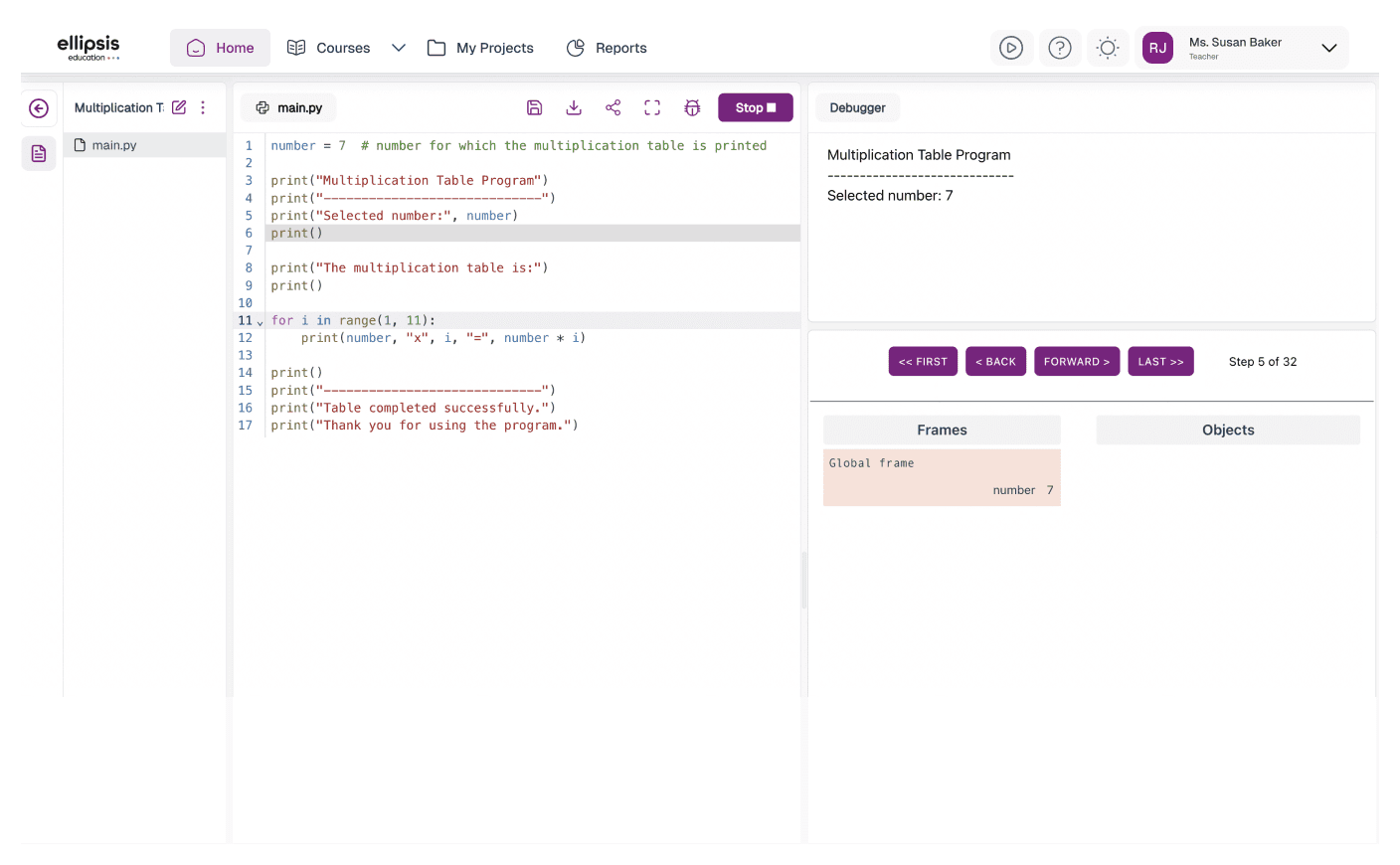Click the play tutorial icon in header
1400x865 pixels.
[x=1011, y=48]
